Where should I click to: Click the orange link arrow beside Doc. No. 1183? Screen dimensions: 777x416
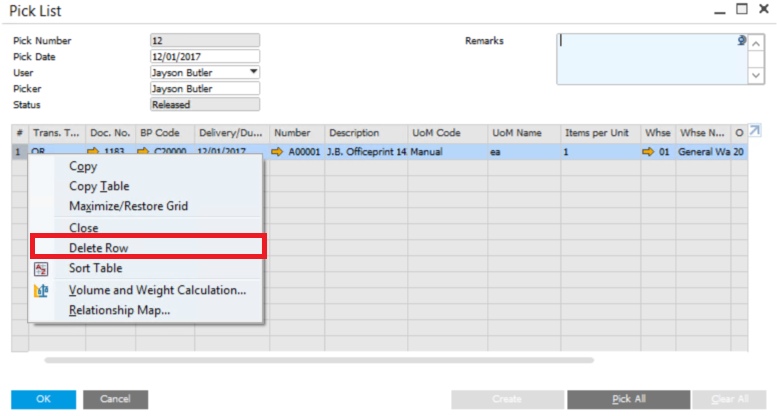click(94, 152)
